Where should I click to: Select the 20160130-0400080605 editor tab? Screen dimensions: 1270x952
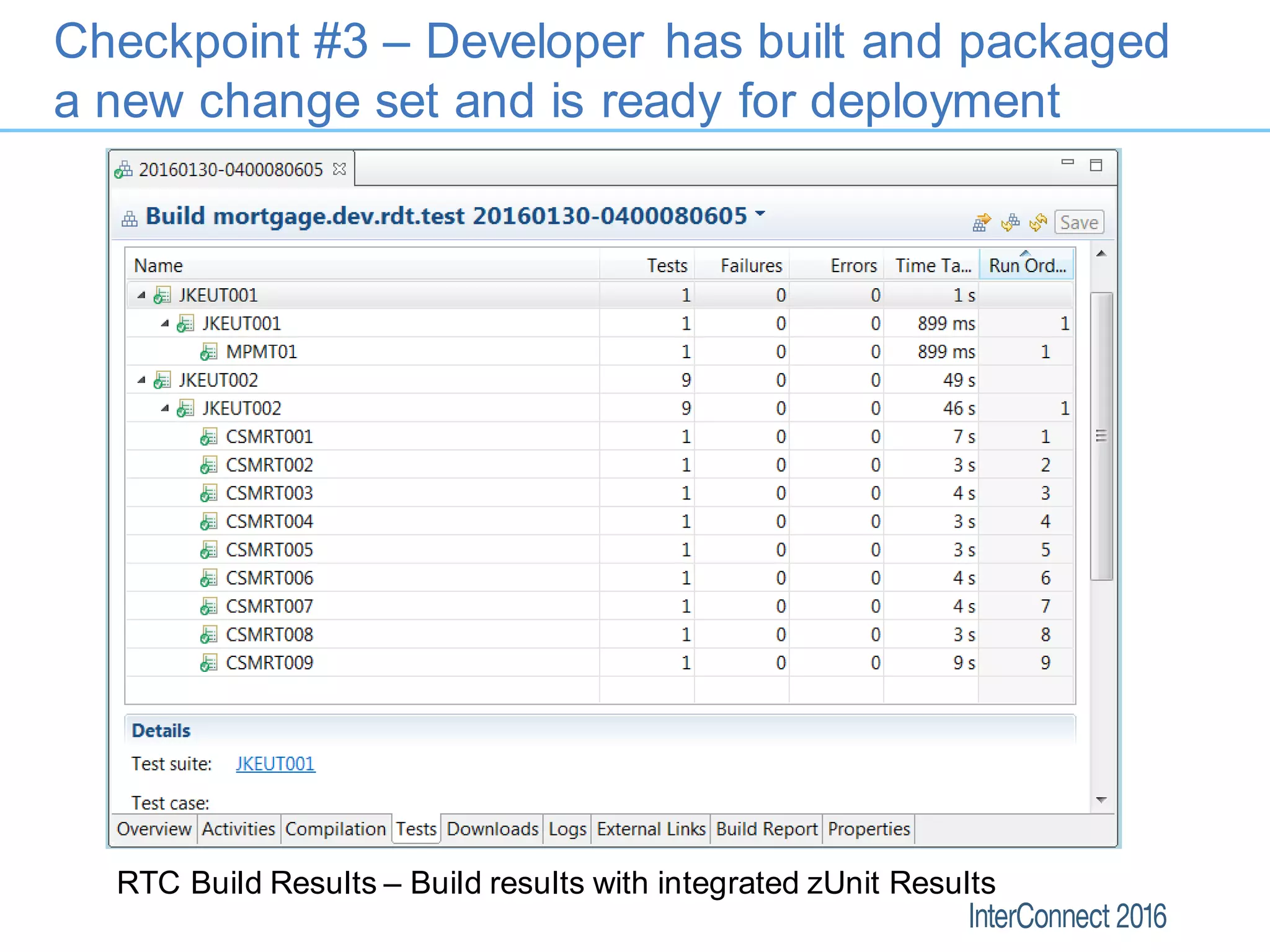231,169
